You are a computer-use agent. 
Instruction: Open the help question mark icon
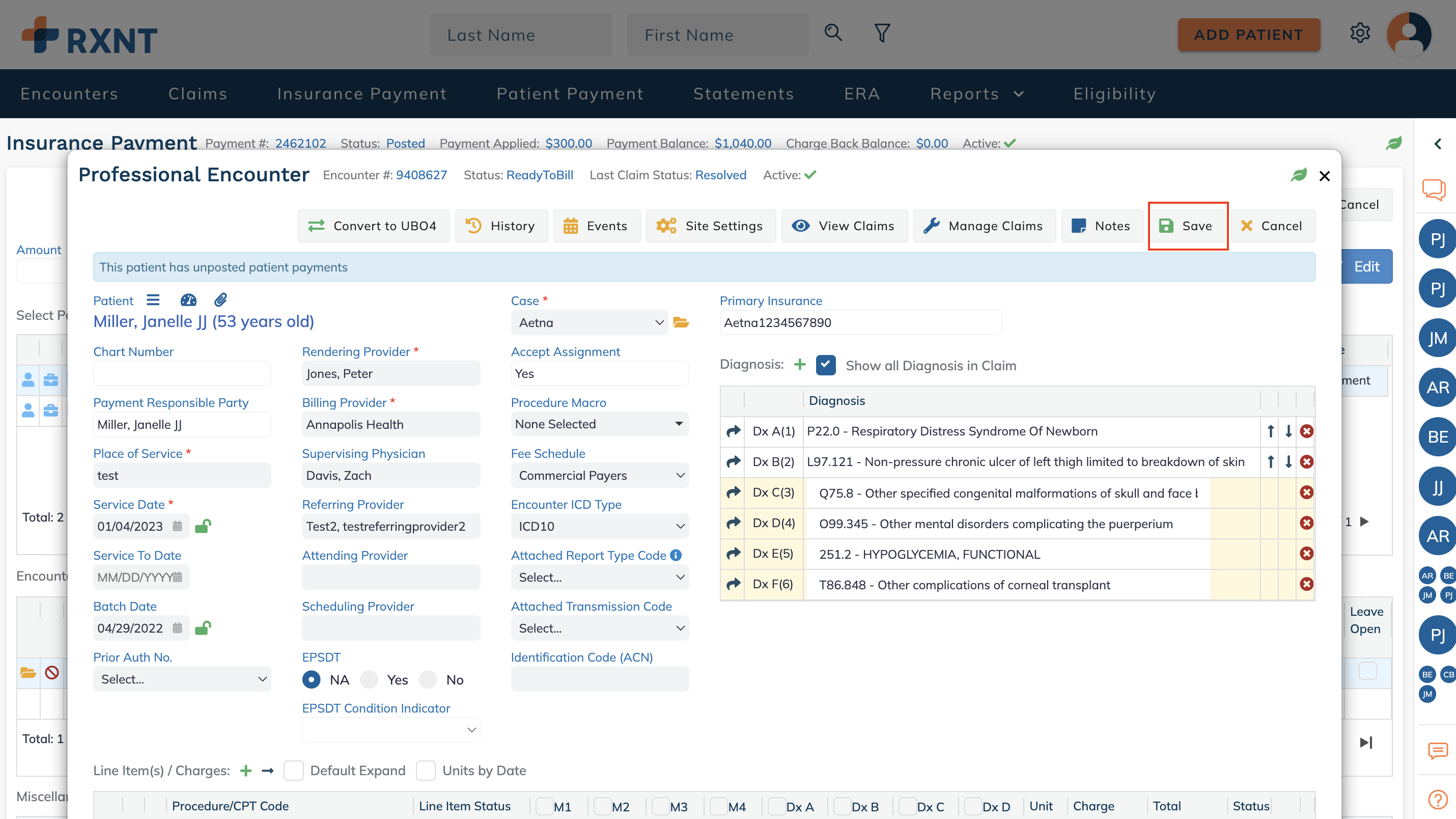click(x=1437, y=799)
